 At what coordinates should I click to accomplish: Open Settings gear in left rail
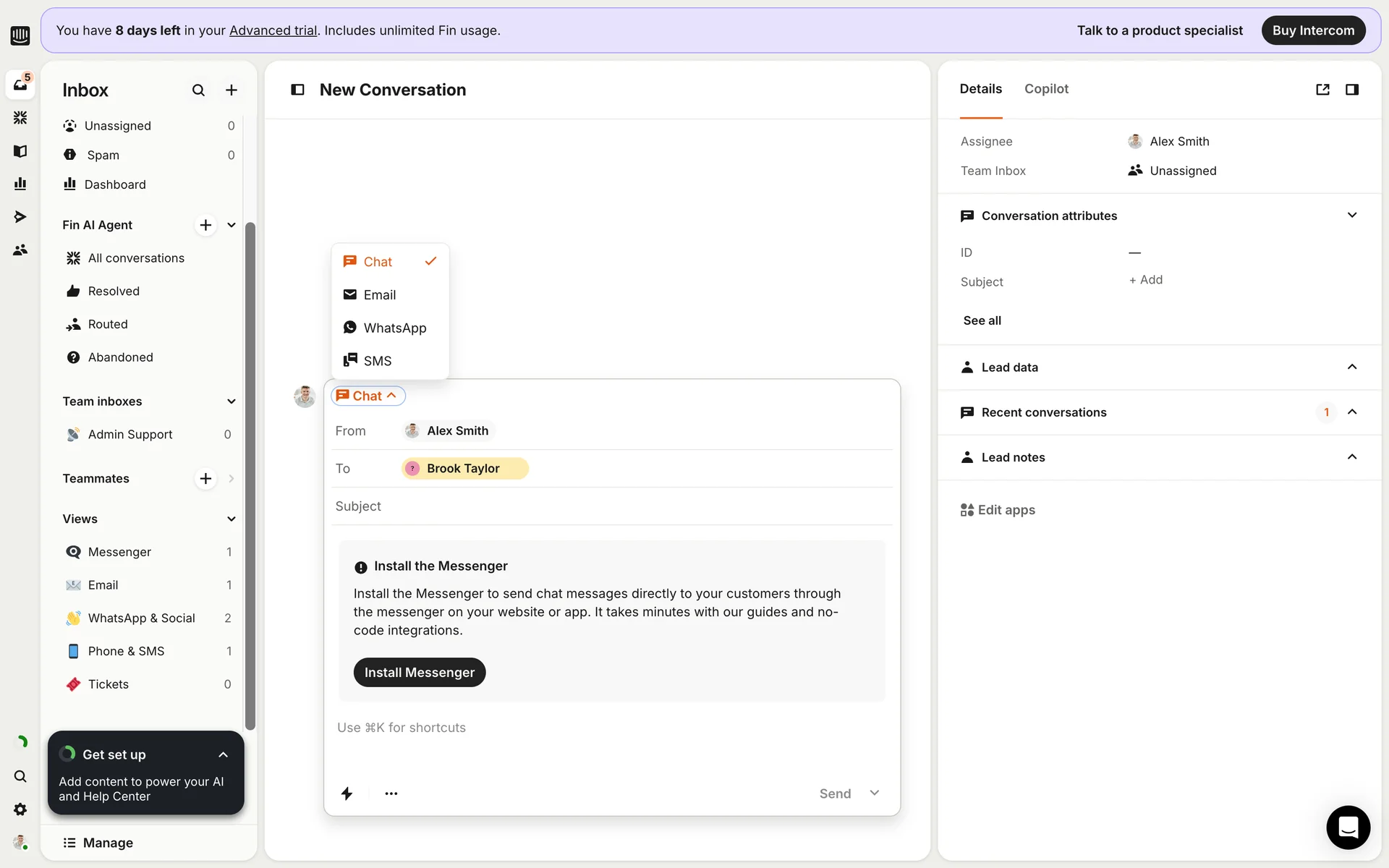tap(20, 809)
